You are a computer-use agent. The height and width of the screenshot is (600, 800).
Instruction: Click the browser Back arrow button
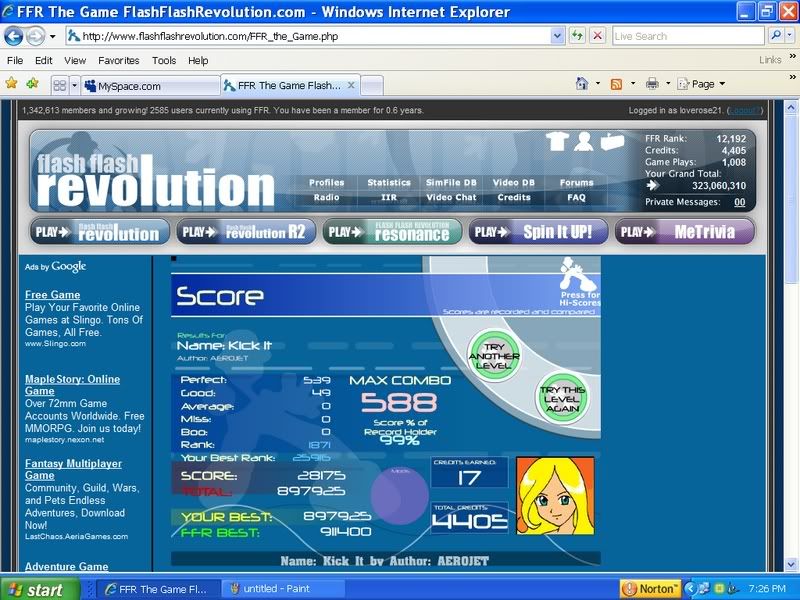(14, 36)
